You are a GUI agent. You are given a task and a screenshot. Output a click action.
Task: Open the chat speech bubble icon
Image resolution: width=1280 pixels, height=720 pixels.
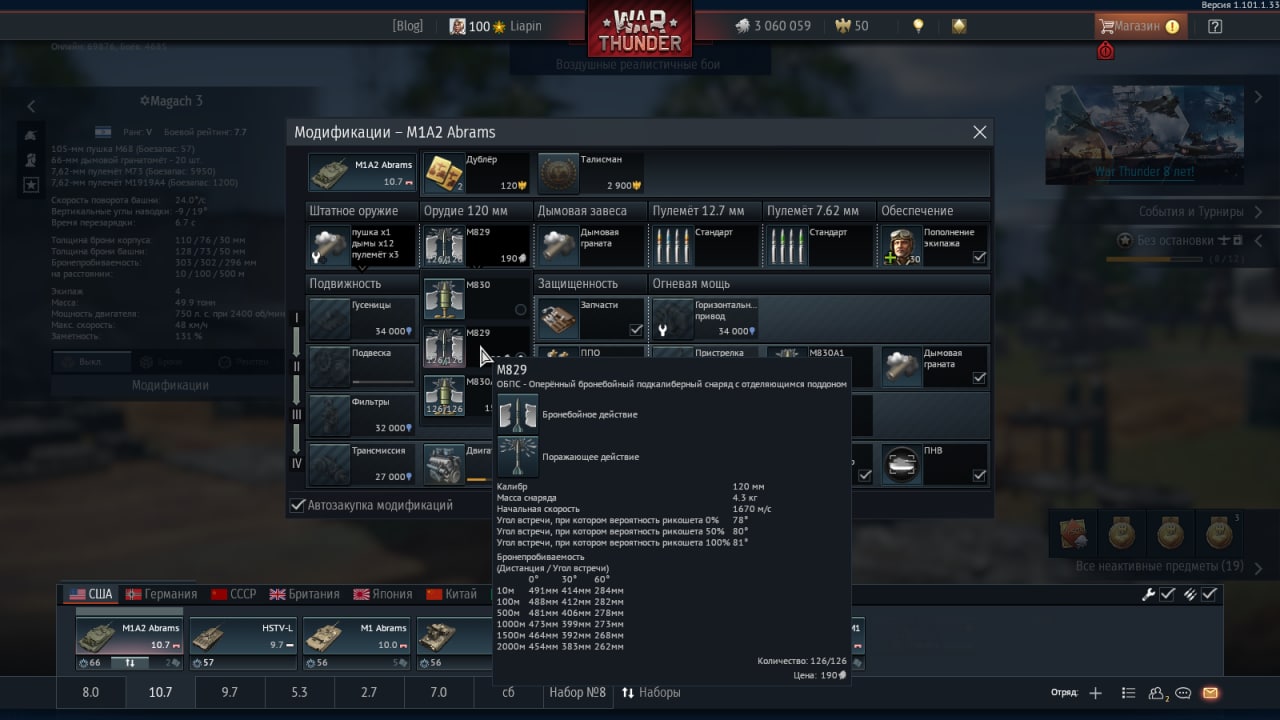click(x=1183, y=692)
